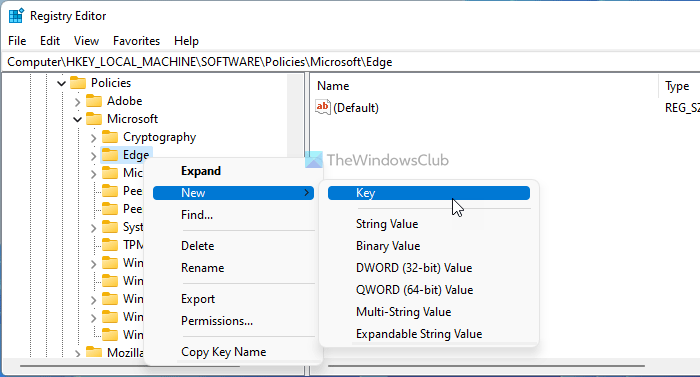700x377 pixels.
Task: Collapse the Microsoft key node
Action: tap(77, 119)
